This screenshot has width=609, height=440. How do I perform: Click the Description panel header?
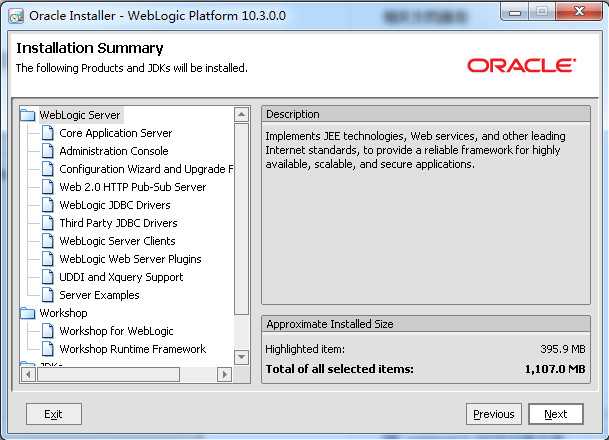click(x=426, y=114)
